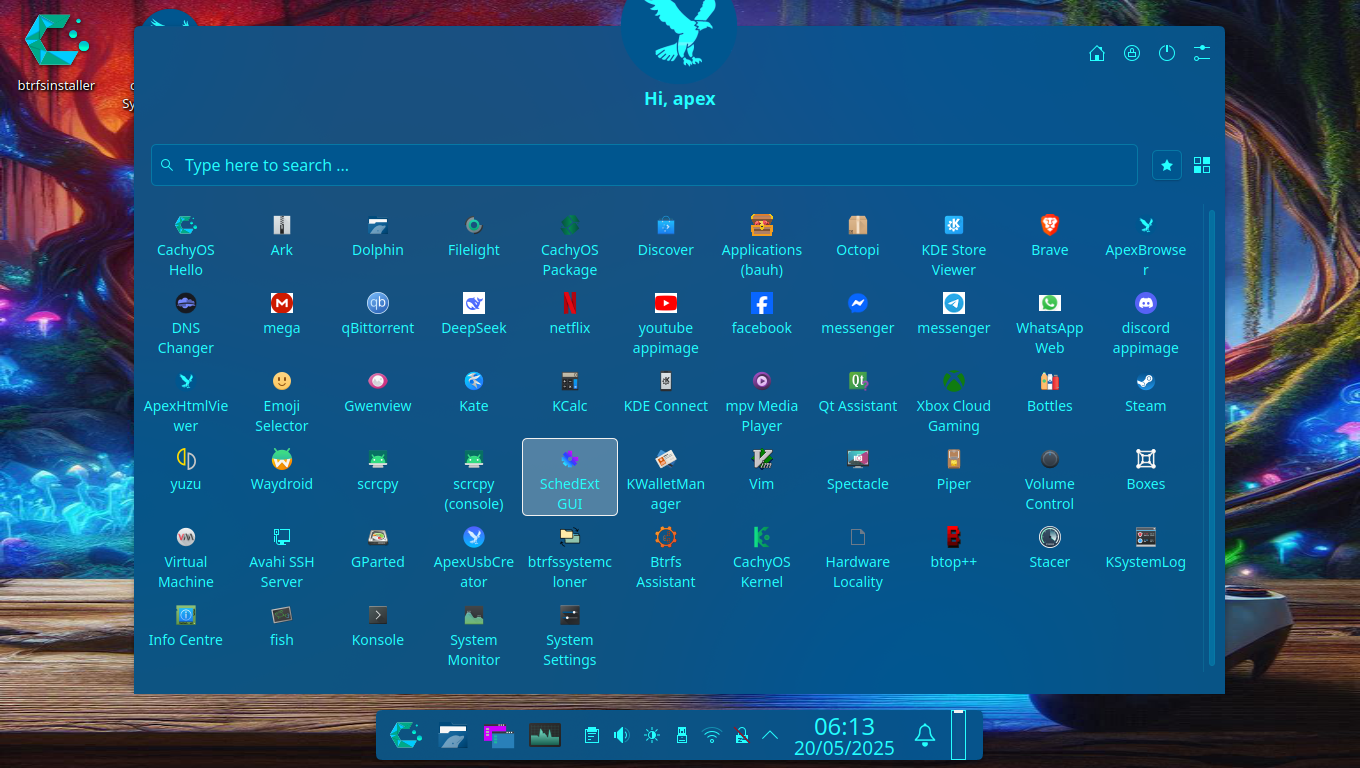Click the lock icon in launcher header

[1132, 53]
